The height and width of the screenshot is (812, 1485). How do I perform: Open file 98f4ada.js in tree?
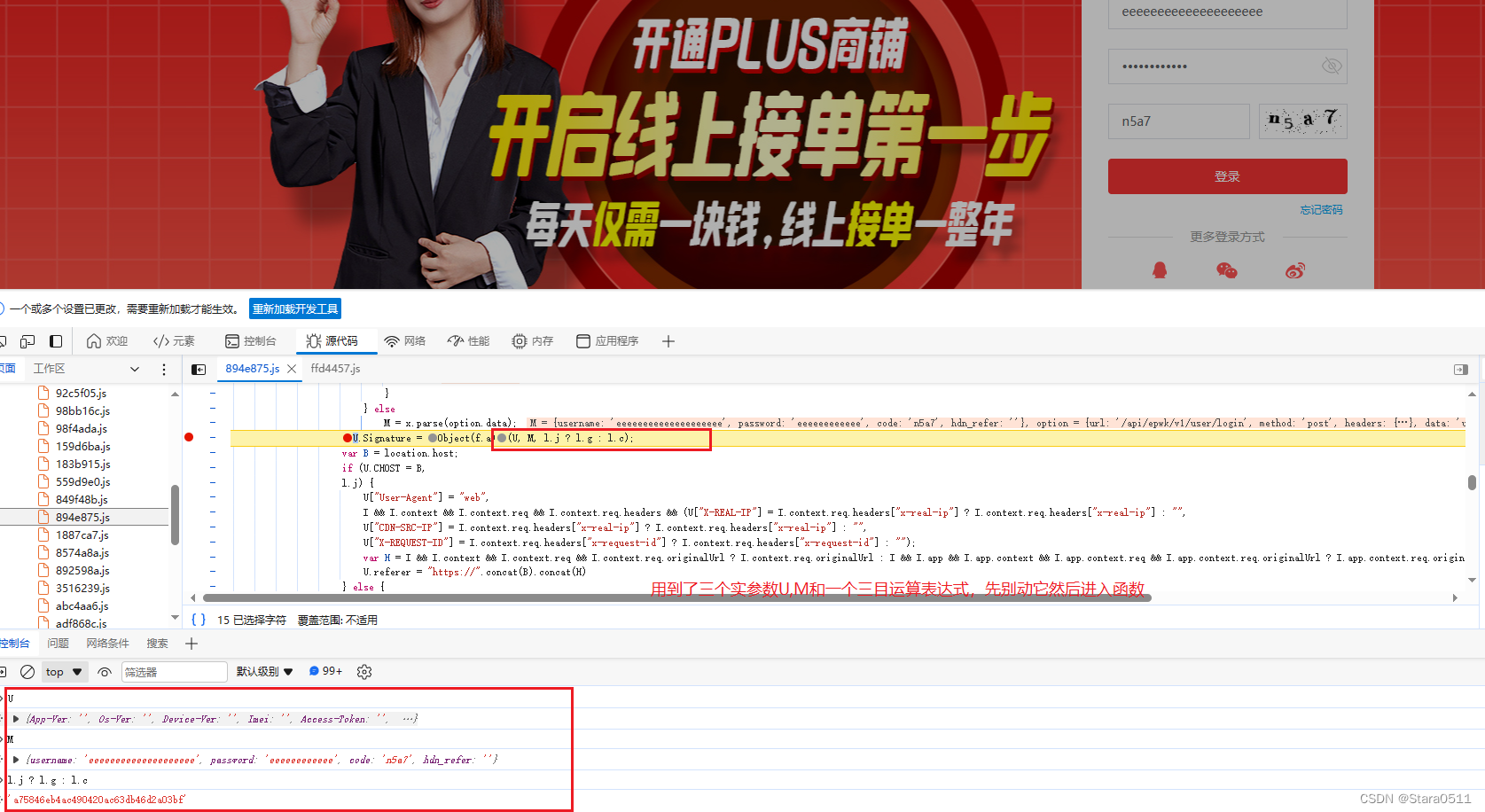pyautogui.click(x=81, y=428)
